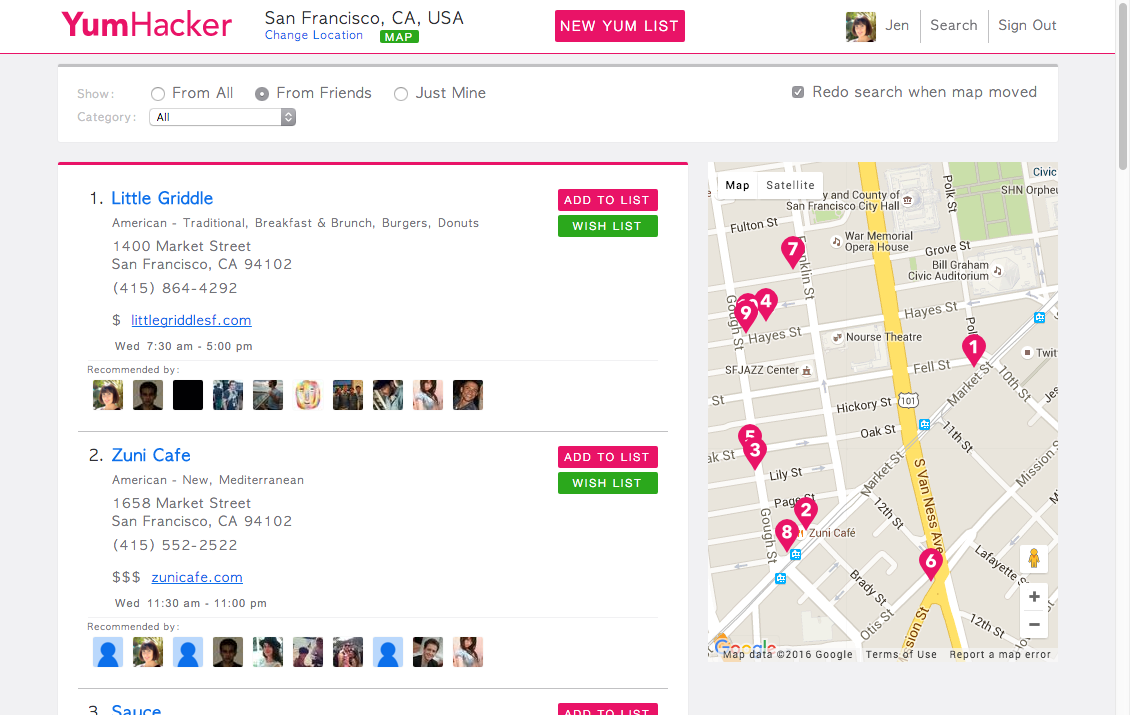The width and height of the screenshot is (1130, 715).
Task: Click map marker number 6
Action: tap(931, 564)
